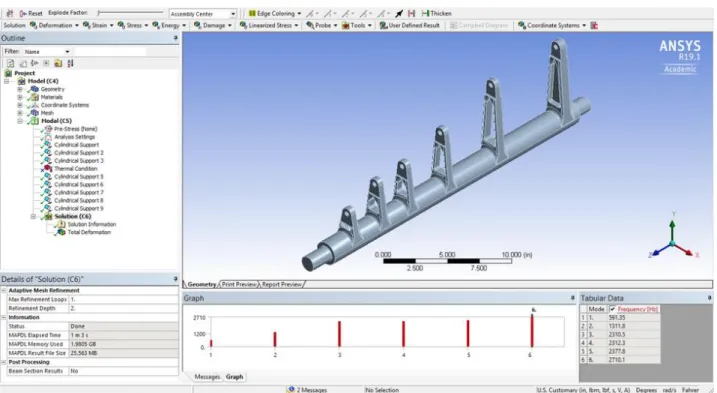
Task: Switch to the Geometry view tab
Action: (202, 284)
